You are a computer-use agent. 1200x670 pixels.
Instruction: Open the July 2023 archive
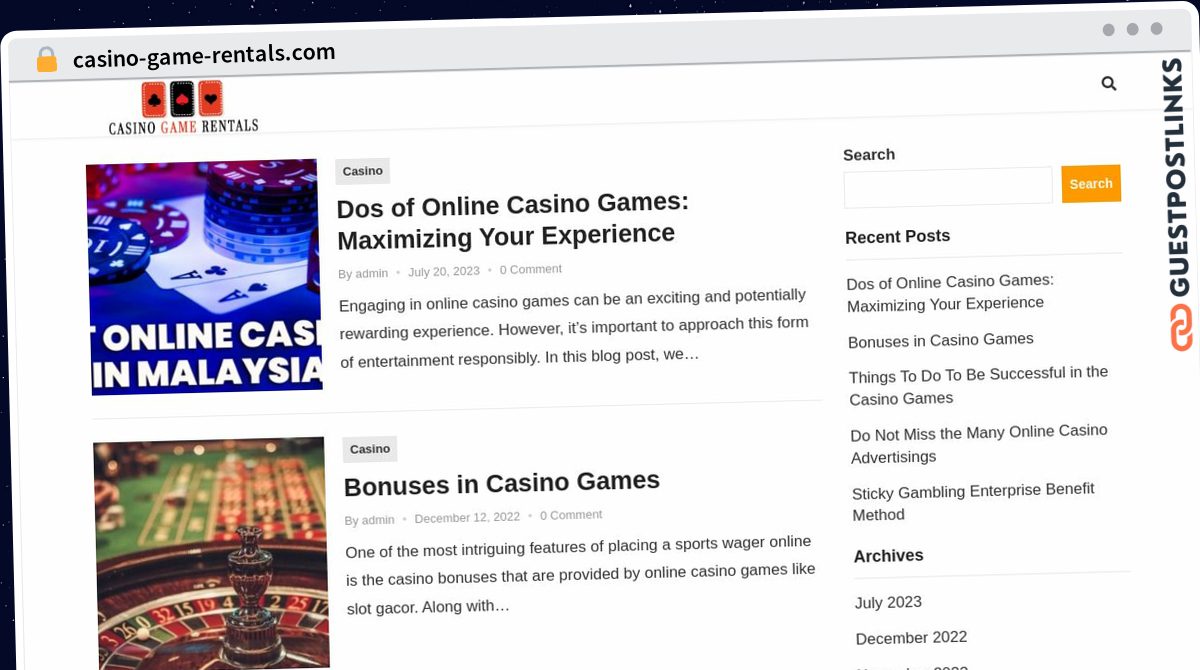tap(888, 602)
